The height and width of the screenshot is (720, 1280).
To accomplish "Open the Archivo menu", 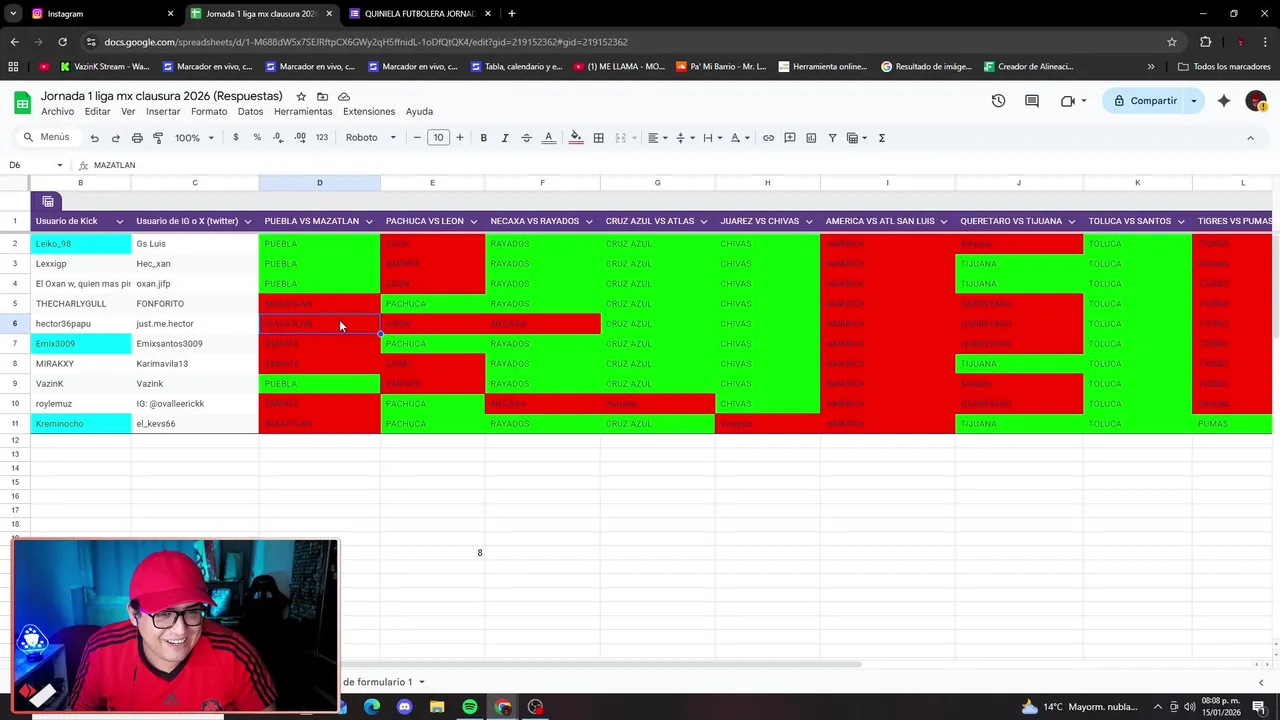I will (x=57, y=111).
